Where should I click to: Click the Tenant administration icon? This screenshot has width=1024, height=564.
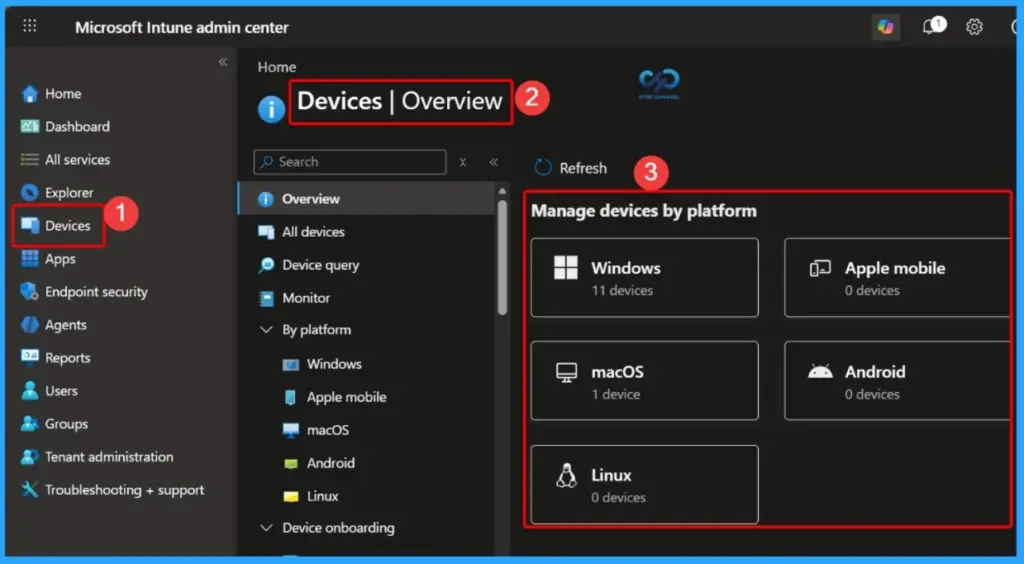click(x=29, y=457)
